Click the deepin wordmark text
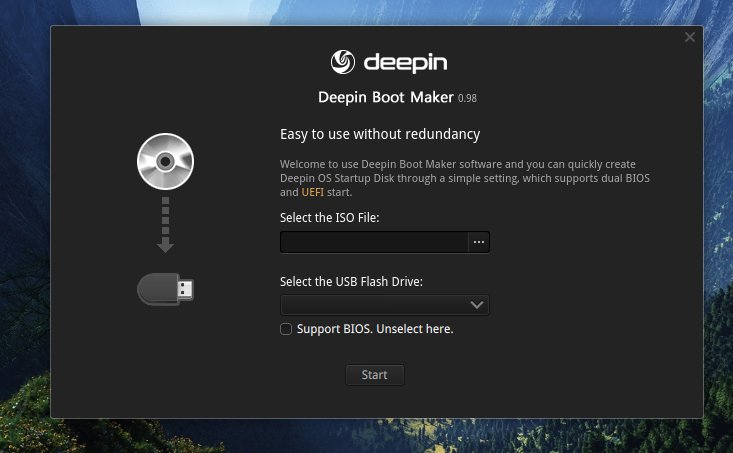Image resolution: width=733 pixels, height=453 pixels. pos(405,63)
